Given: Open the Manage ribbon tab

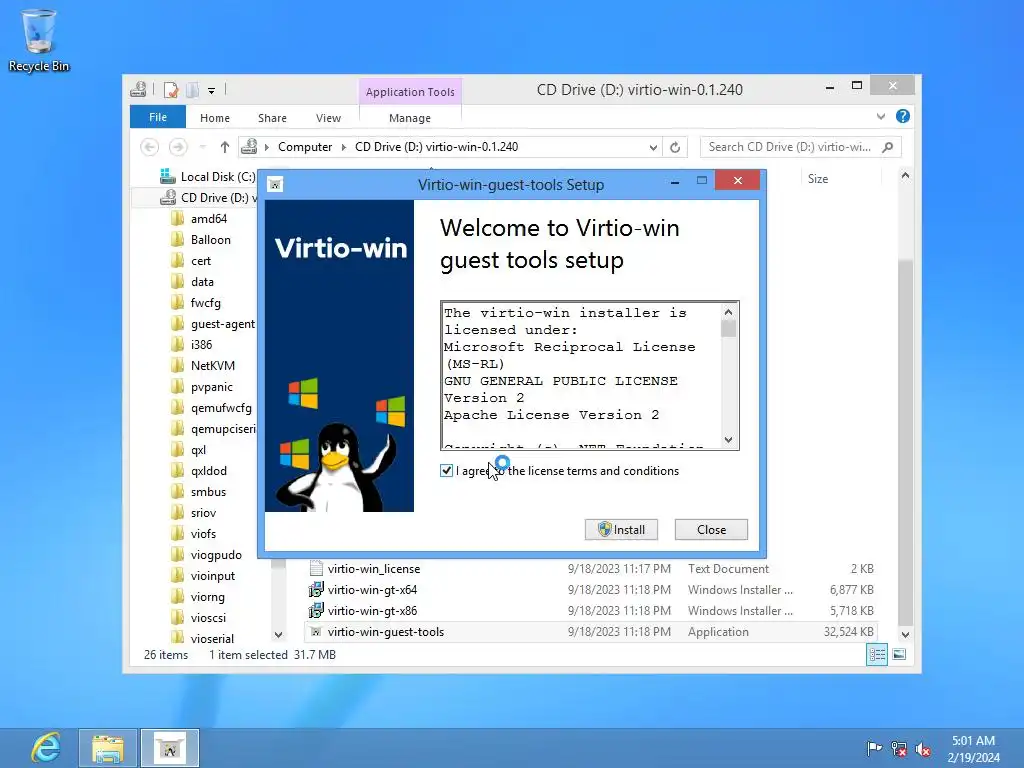Looking at the screenshot, I should tap(409, 118).
